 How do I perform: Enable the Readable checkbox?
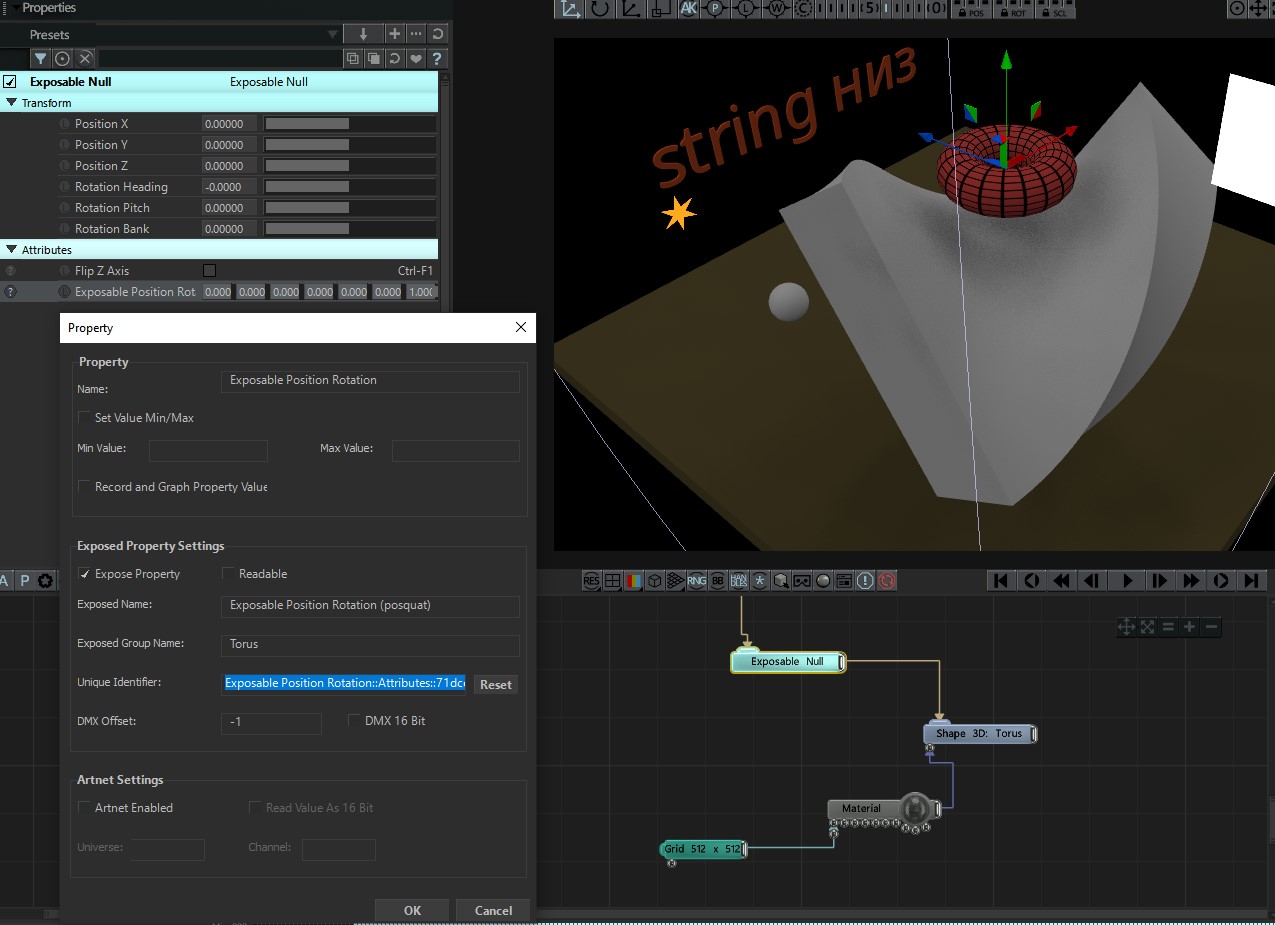[228, 574]
